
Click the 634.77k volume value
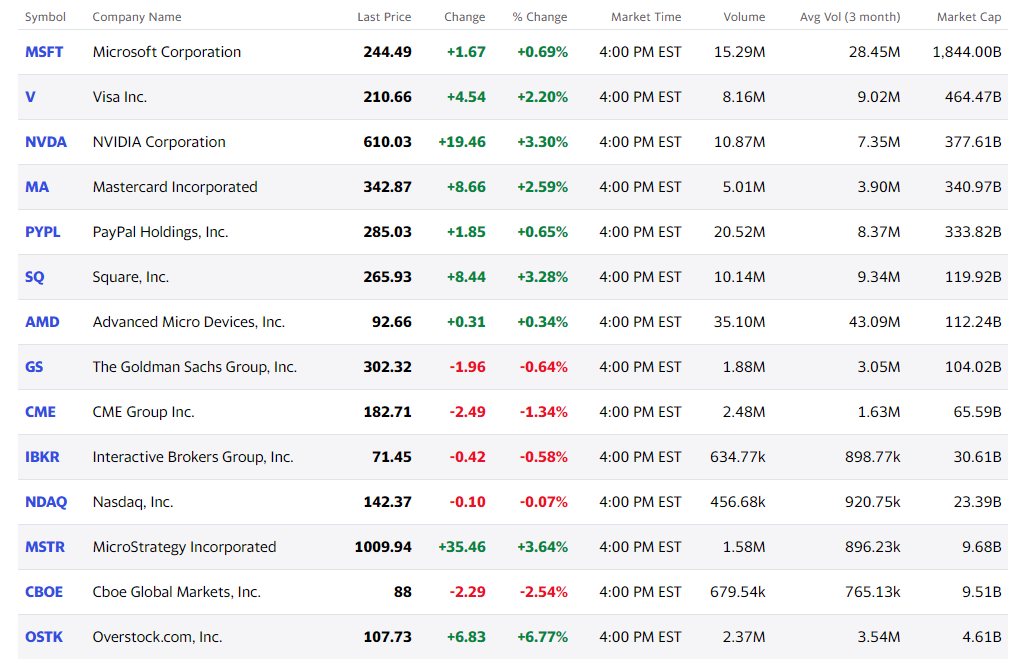[x=738, y=457]
